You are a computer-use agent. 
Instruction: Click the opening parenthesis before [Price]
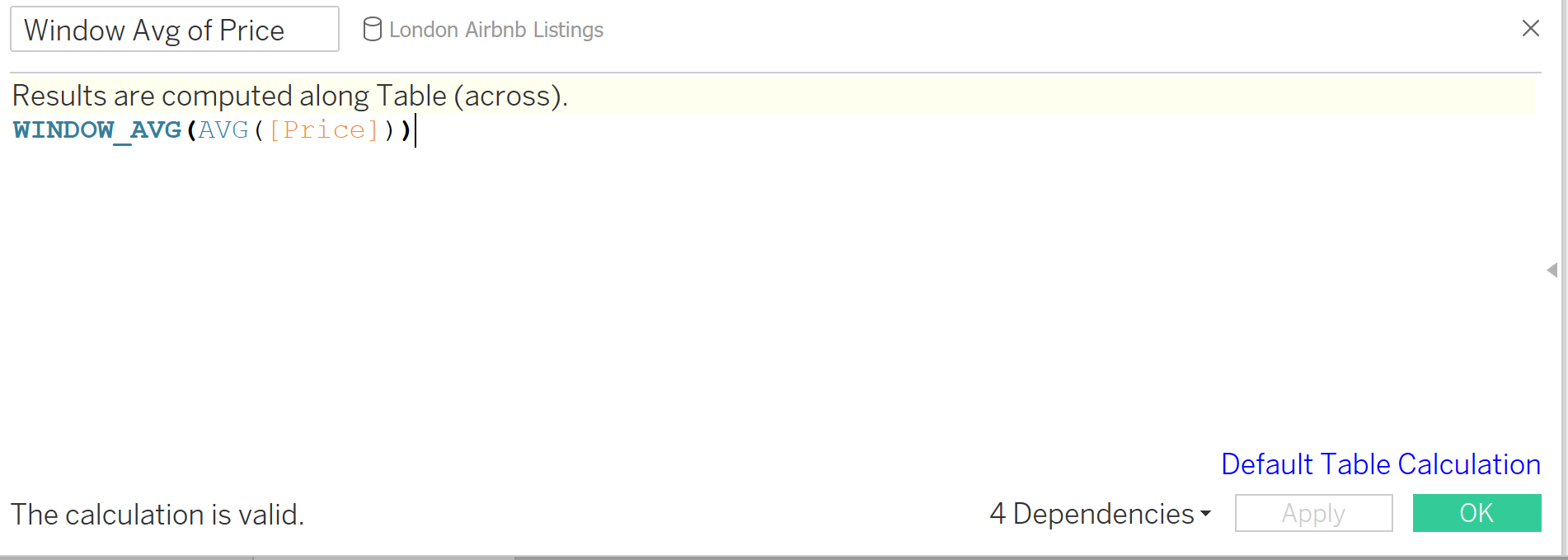(x=259, y=130)
